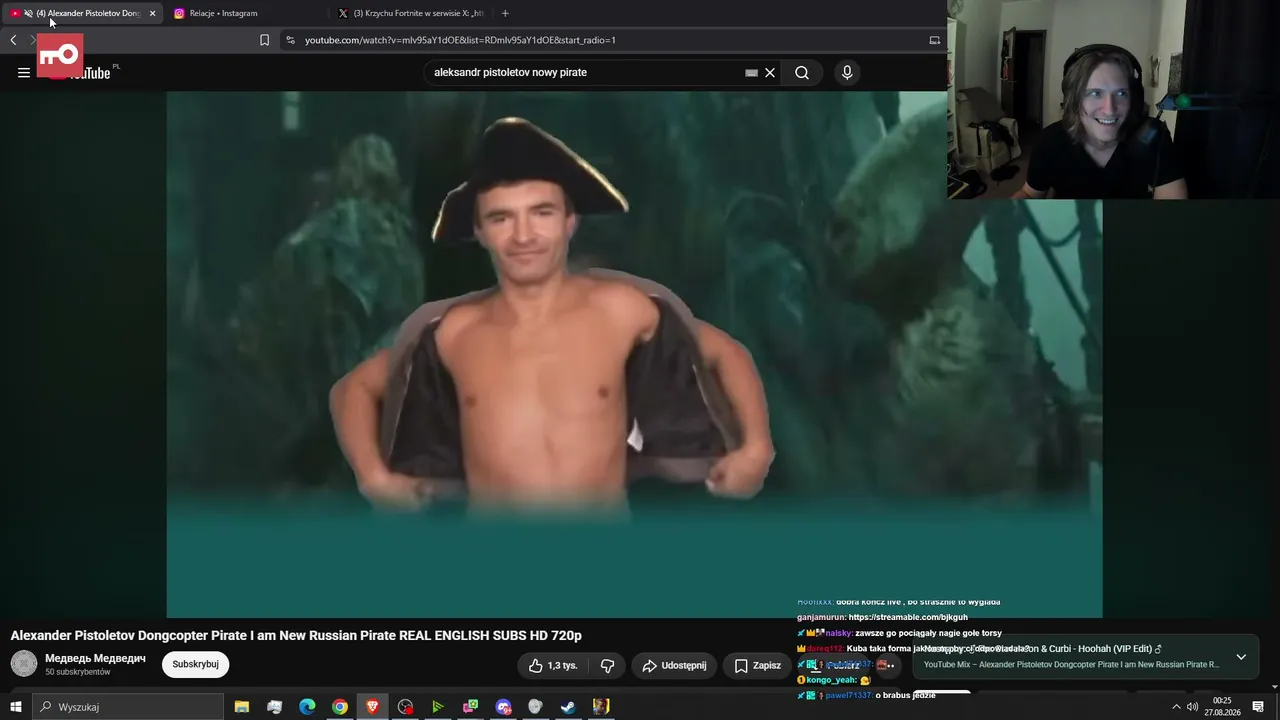Image resolution: width=1280 pixels, height=720 pixels.
Task: Click the picture-in-picture icon in the address bar
Action: [x=935, y=40]
